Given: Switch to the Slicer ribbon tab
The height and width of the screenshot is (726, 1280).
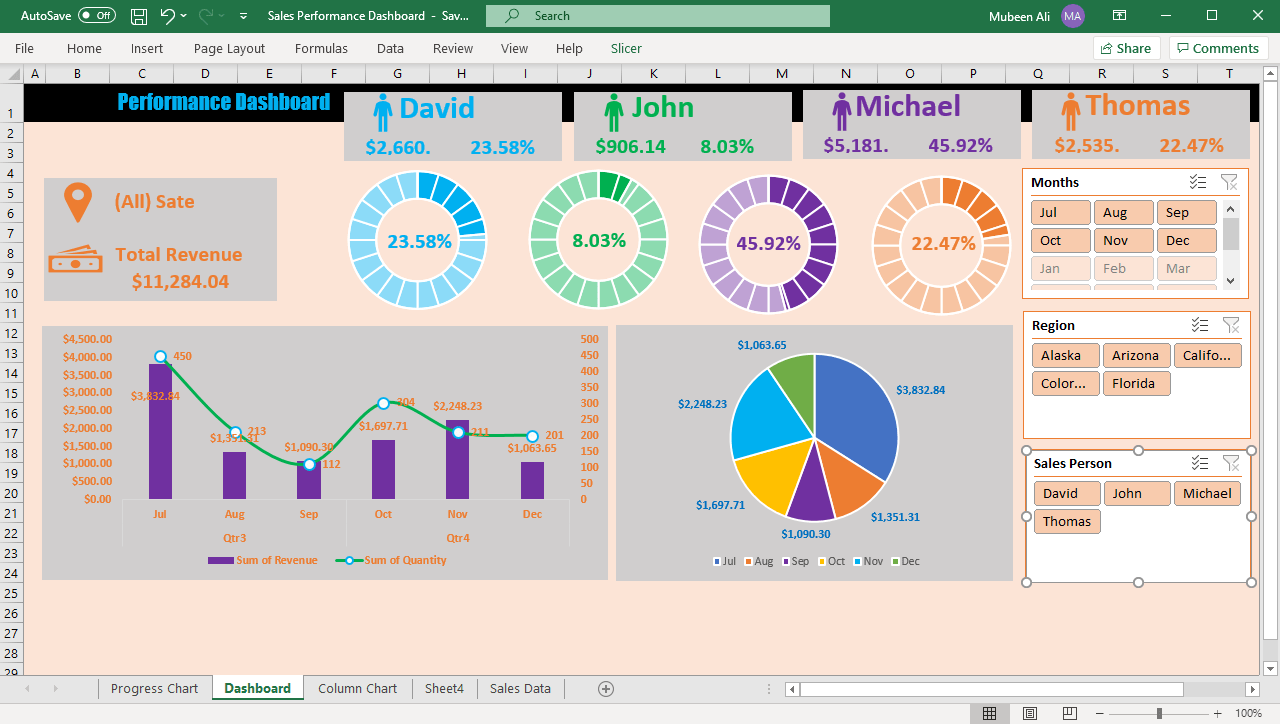Looking at the screenshot, I should (x=626, y=48).
